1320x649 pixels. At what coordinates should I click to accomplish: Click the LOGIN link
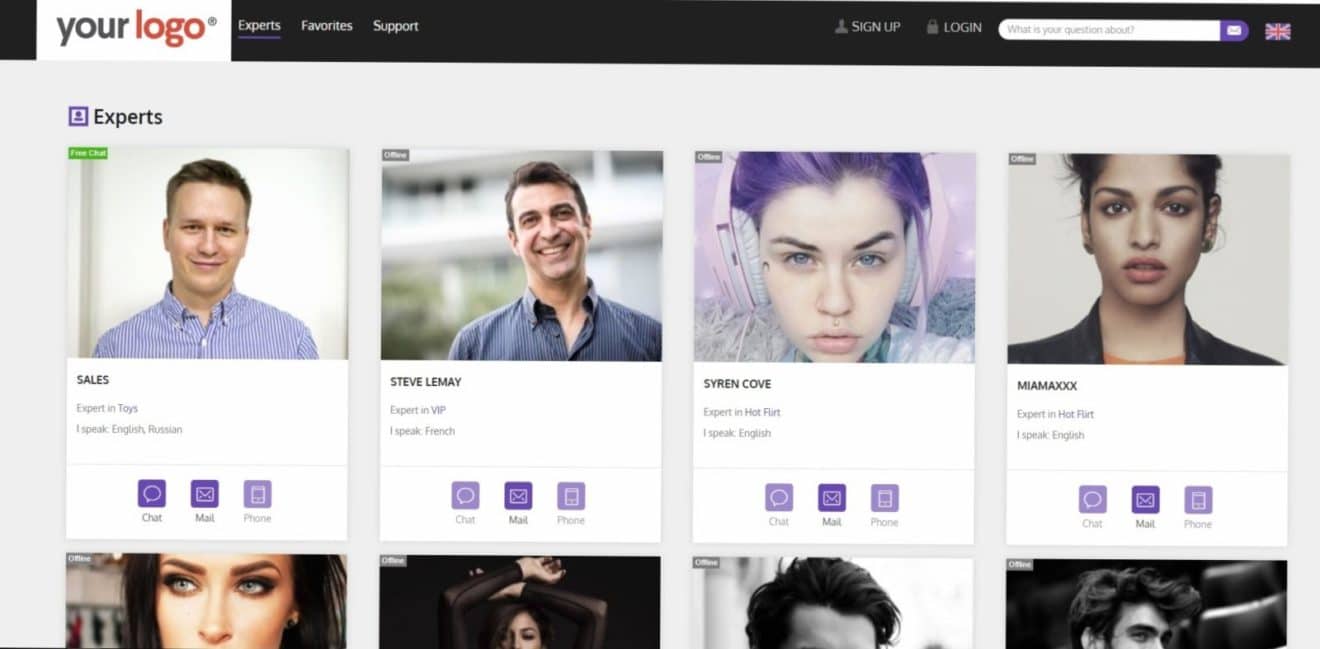[x=954, y=27]
